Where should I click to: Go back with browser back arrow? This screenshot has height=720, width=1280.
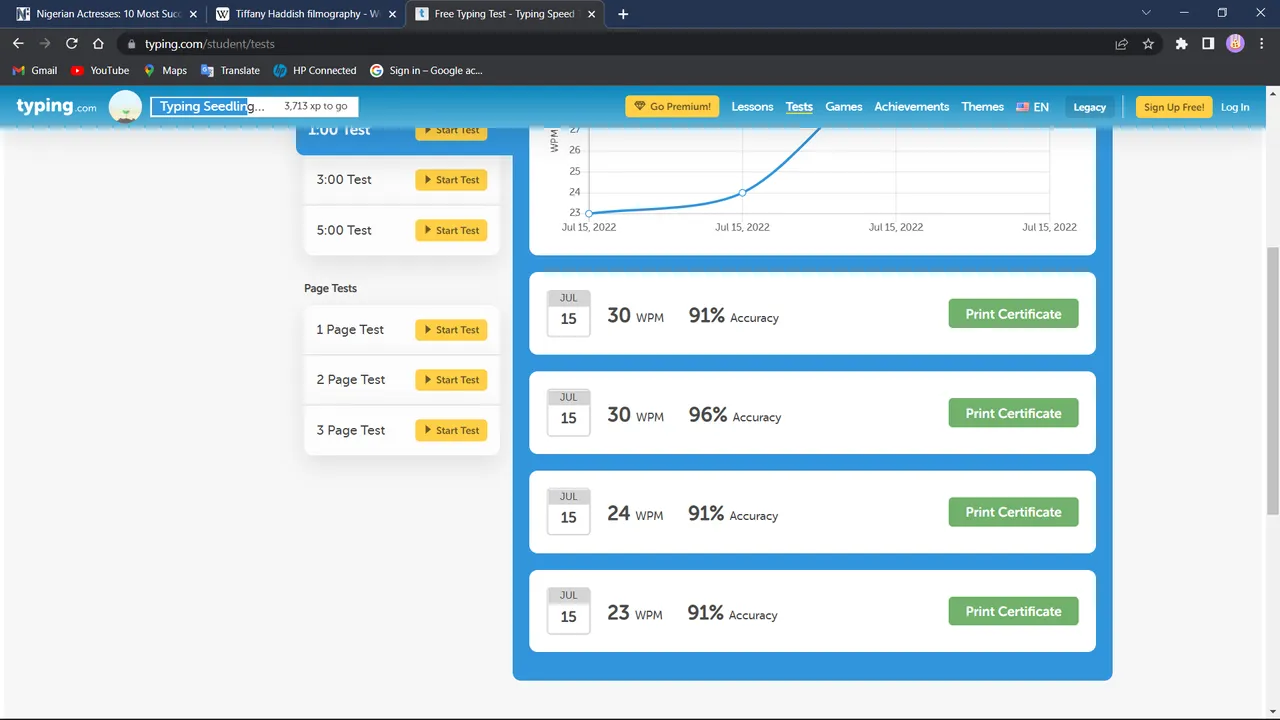point(18,44)
